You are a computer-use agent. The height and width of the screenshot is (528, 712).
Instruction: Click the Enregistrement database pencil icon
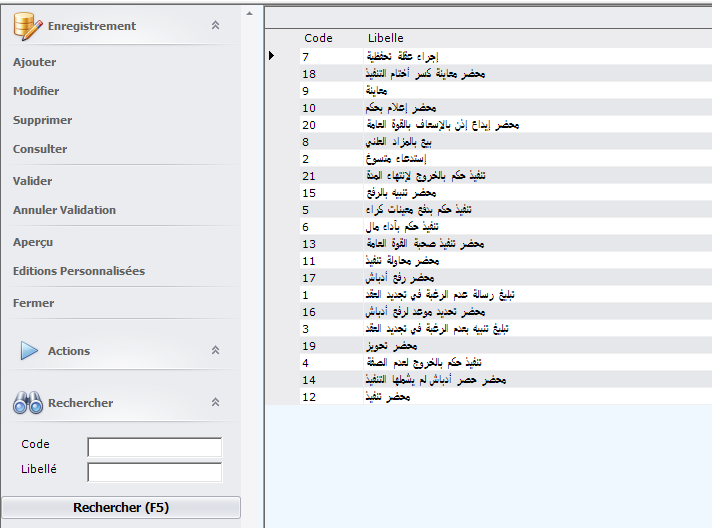tap(27, 26)
